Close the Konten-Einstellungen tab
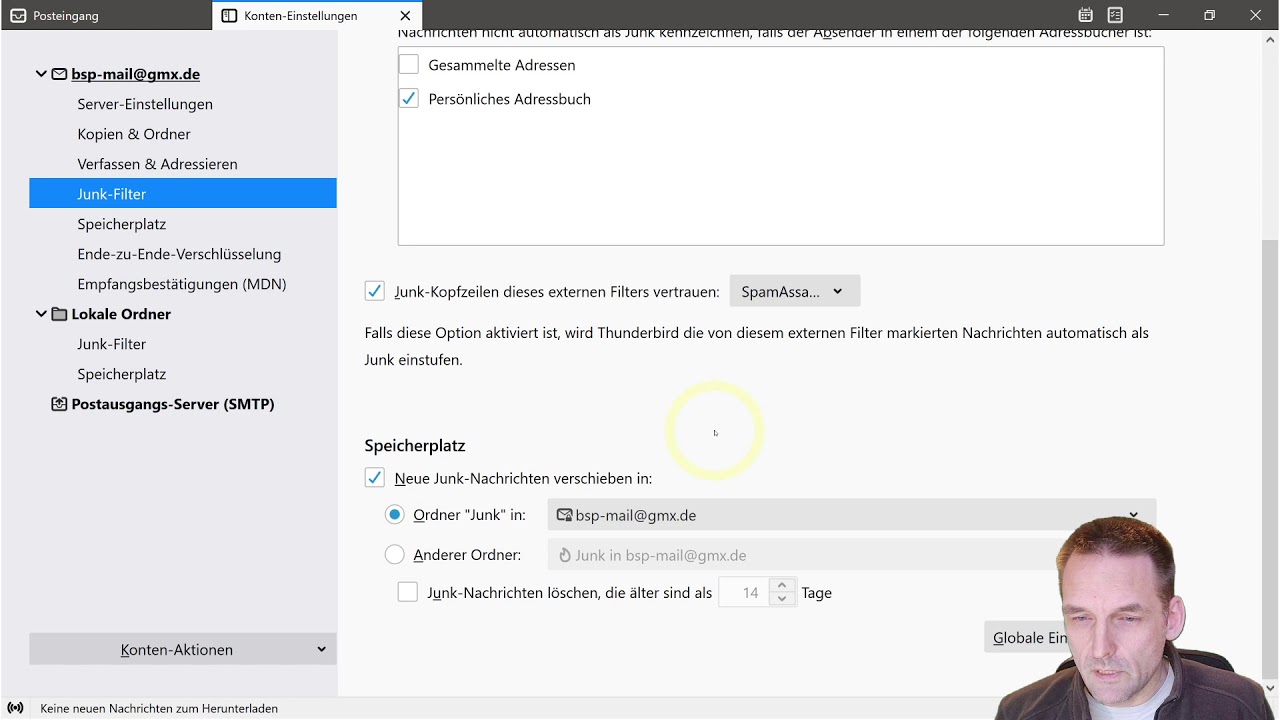 coord(404,16)
